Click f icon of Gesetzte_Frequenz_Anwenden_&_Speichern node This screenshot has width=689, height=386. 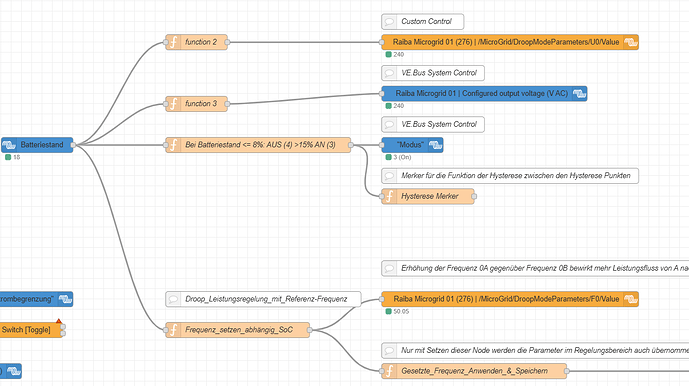pos(389,371)
